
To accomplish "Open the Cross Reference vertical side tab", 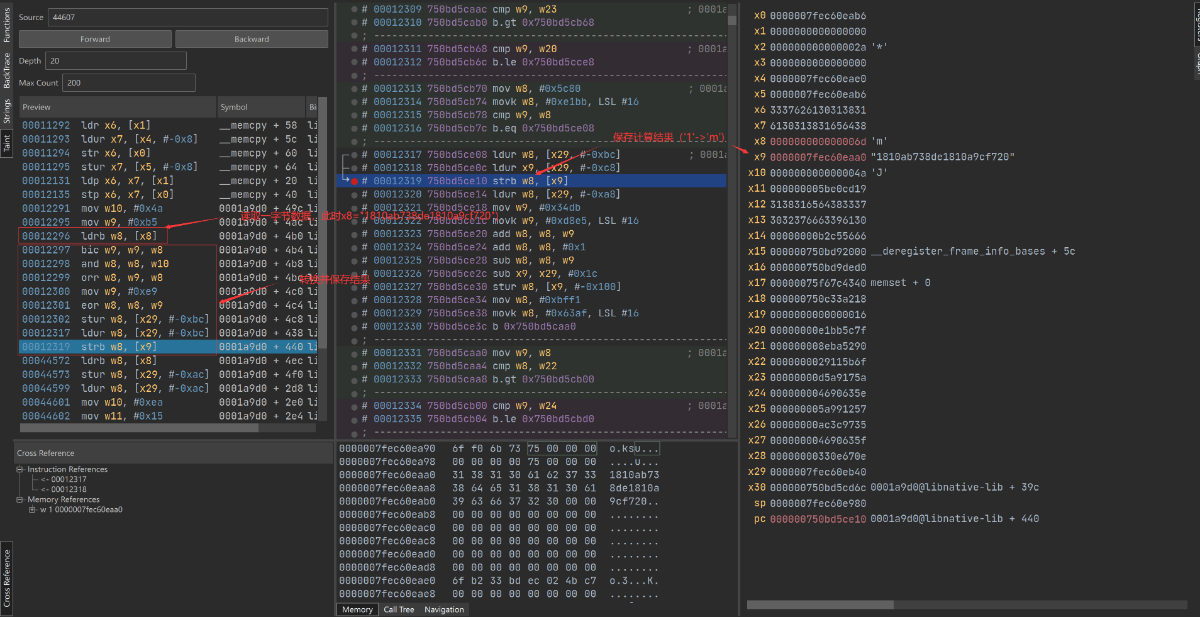I will tap(6, 579).
